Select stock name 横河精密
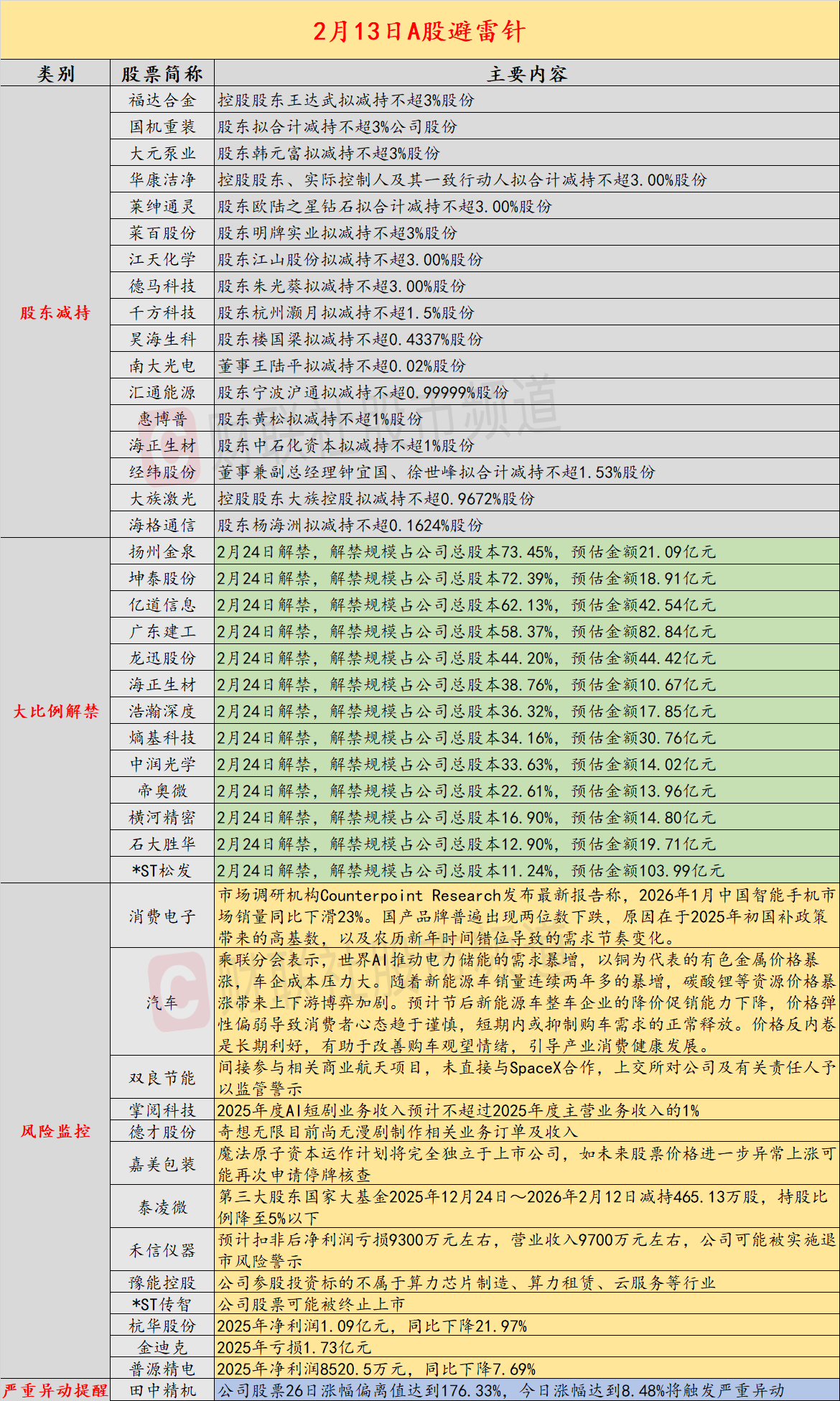The height and width of the screenshot is (1401, 840). 162,818
